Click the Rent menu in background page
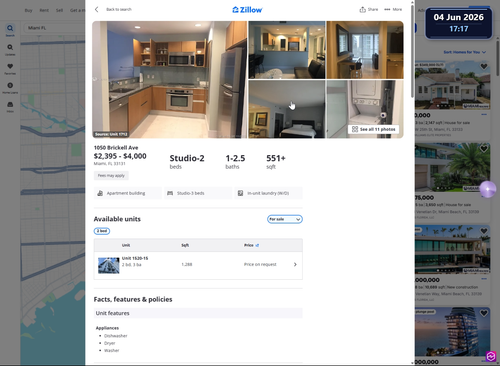The height and width of the screenshot is (366, 500). coord(44,10)
